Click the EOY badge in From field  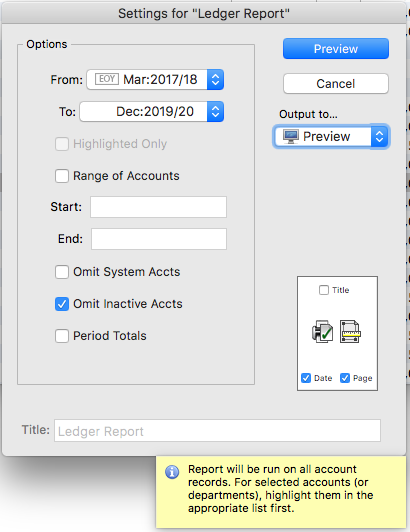(x=107, y=79)
